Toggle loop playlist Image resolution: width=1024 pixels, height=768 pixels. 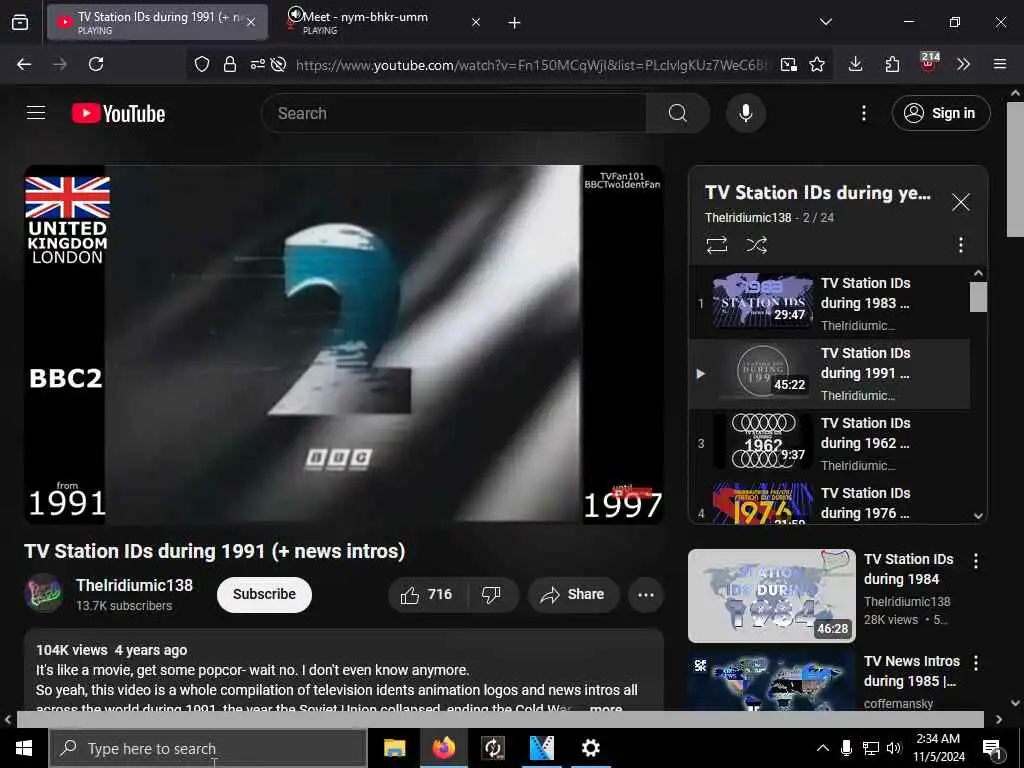click(716, 245)
